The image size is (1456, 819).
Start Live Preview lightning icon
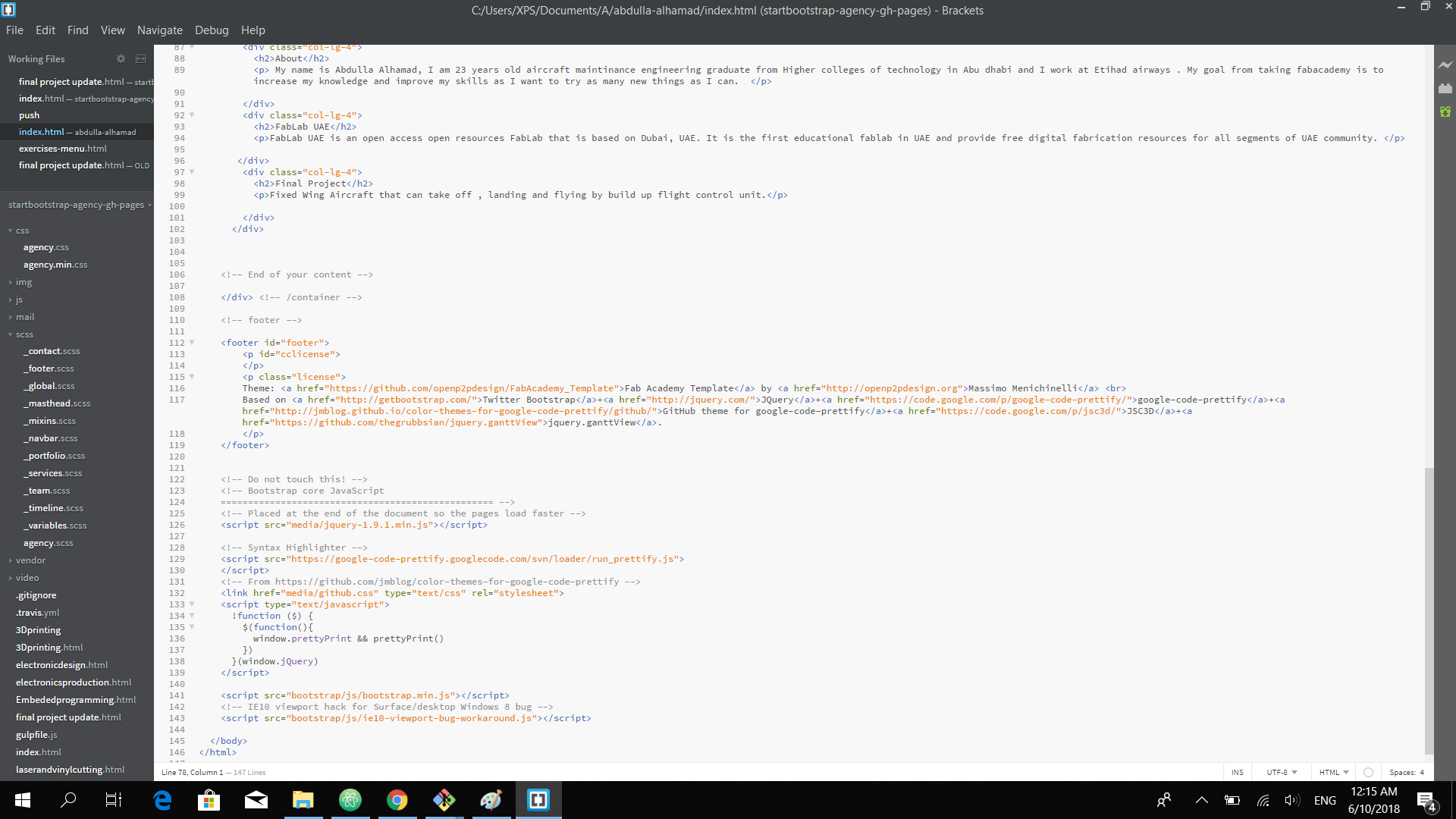click(1445, 65)
